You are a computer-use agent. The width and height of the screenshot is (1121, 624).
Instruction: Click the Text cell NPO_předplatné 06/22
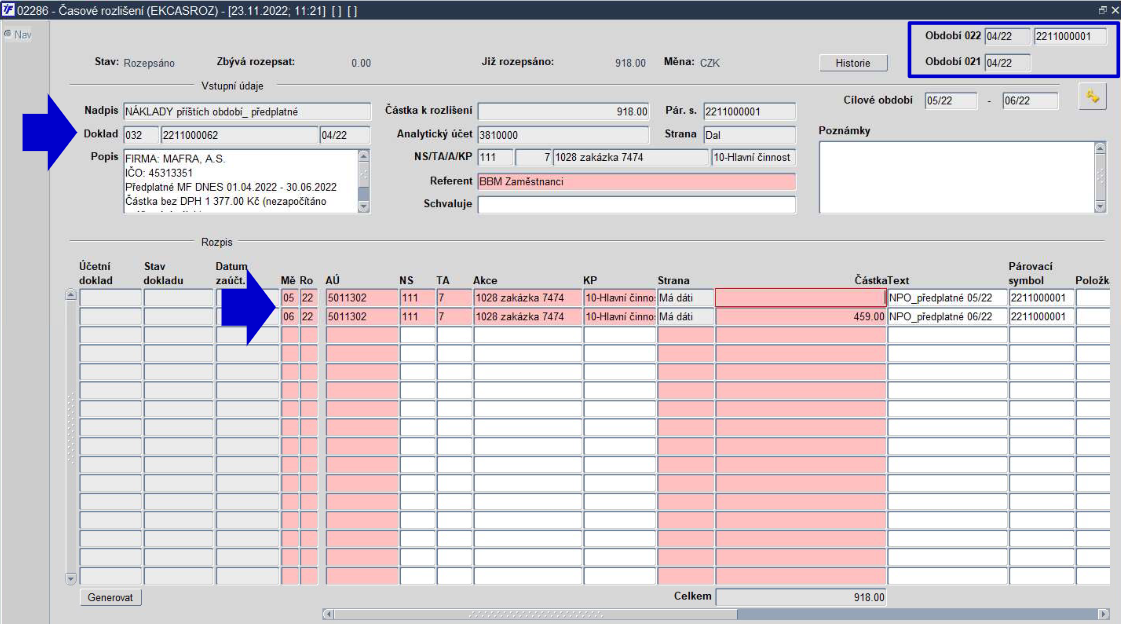tap(947, 317)
